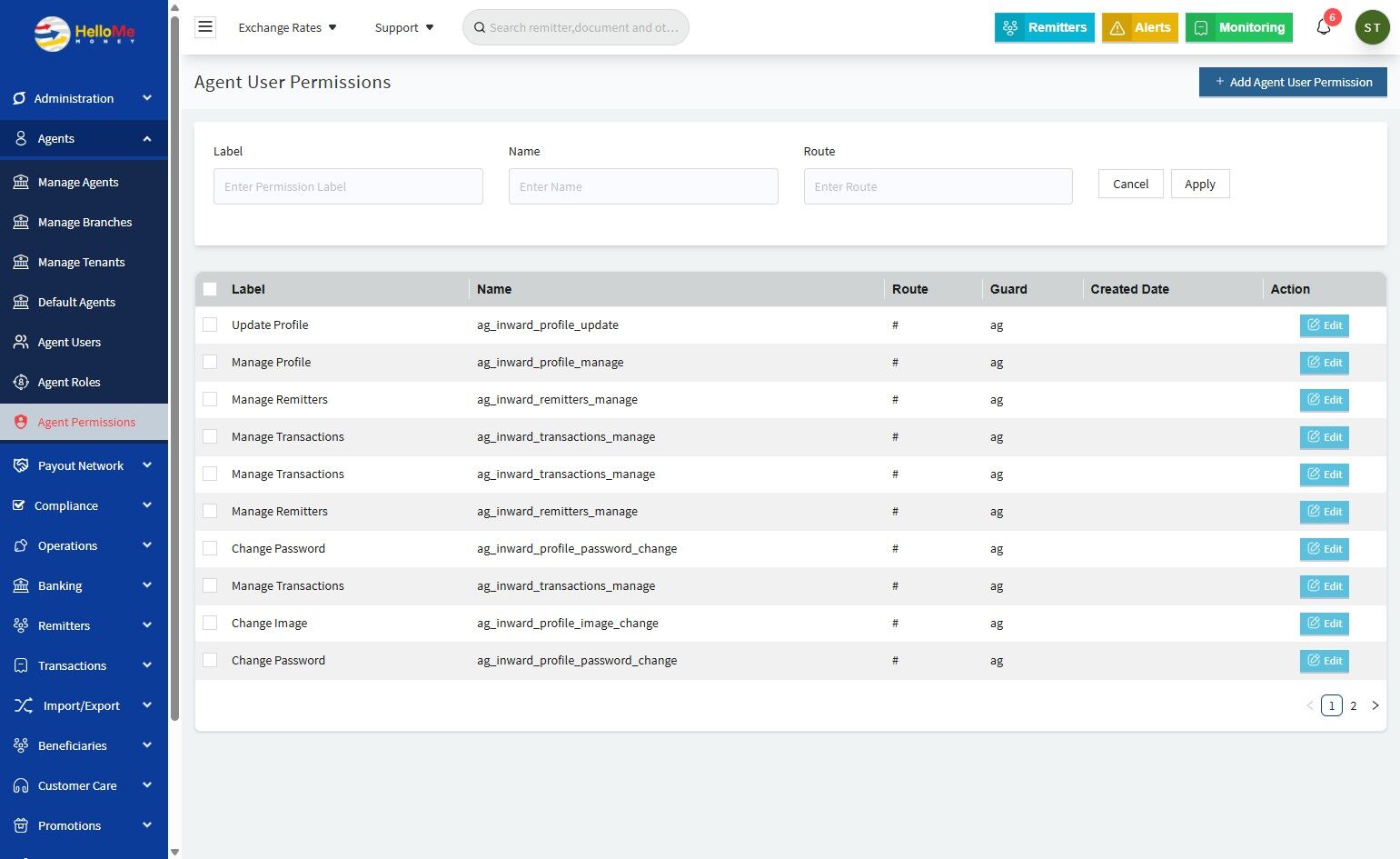Open Default Agents menu item
The image size is (1400, 859).
pyautogui.click(x=84, y=302)
